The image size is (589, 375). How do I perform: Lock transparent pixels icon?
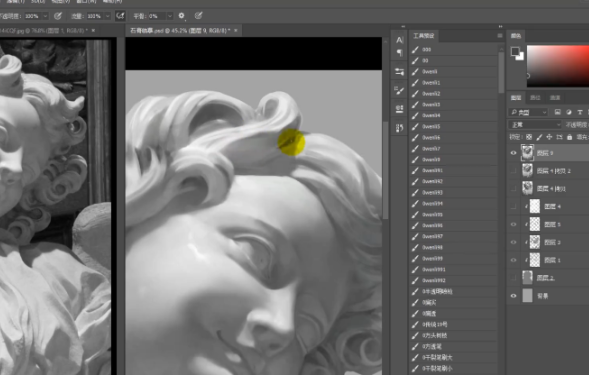click(x=529, y=137)
